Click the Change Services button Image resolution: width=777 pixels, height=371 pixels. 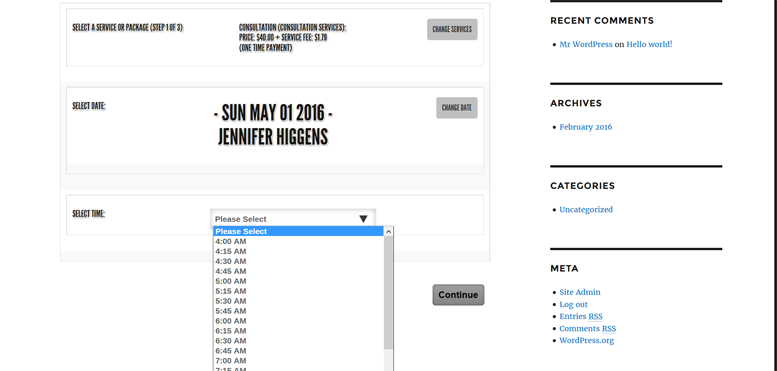(x=452, y=29)
